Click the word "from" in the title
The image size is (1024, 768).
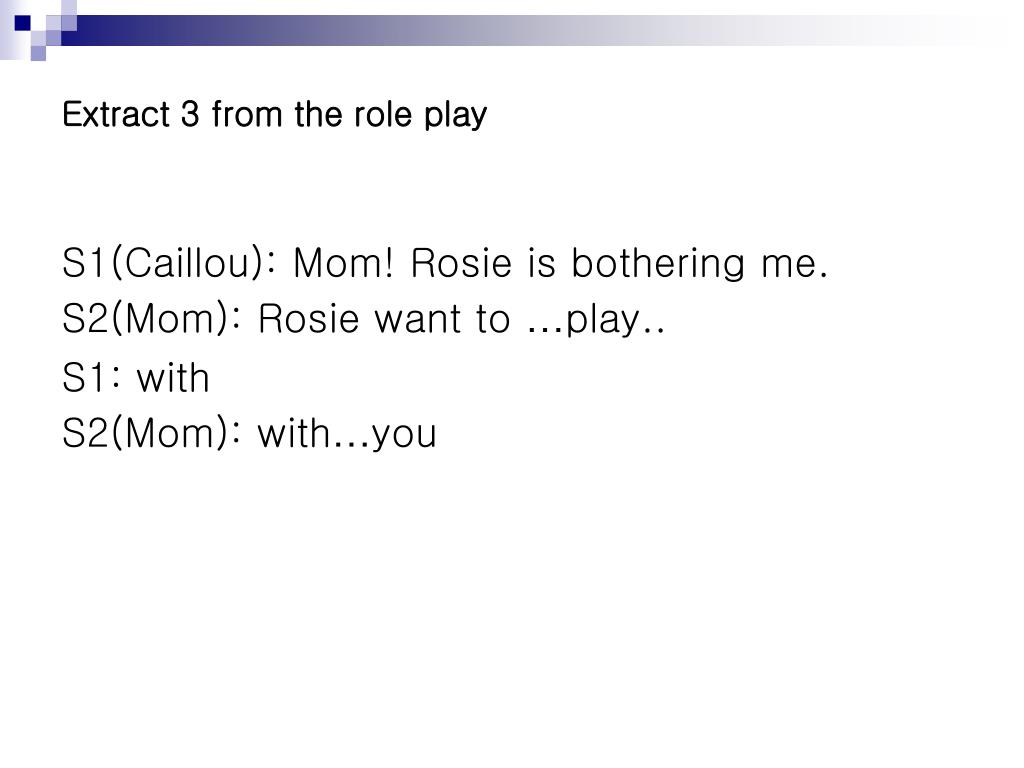[x=248, y=115]
